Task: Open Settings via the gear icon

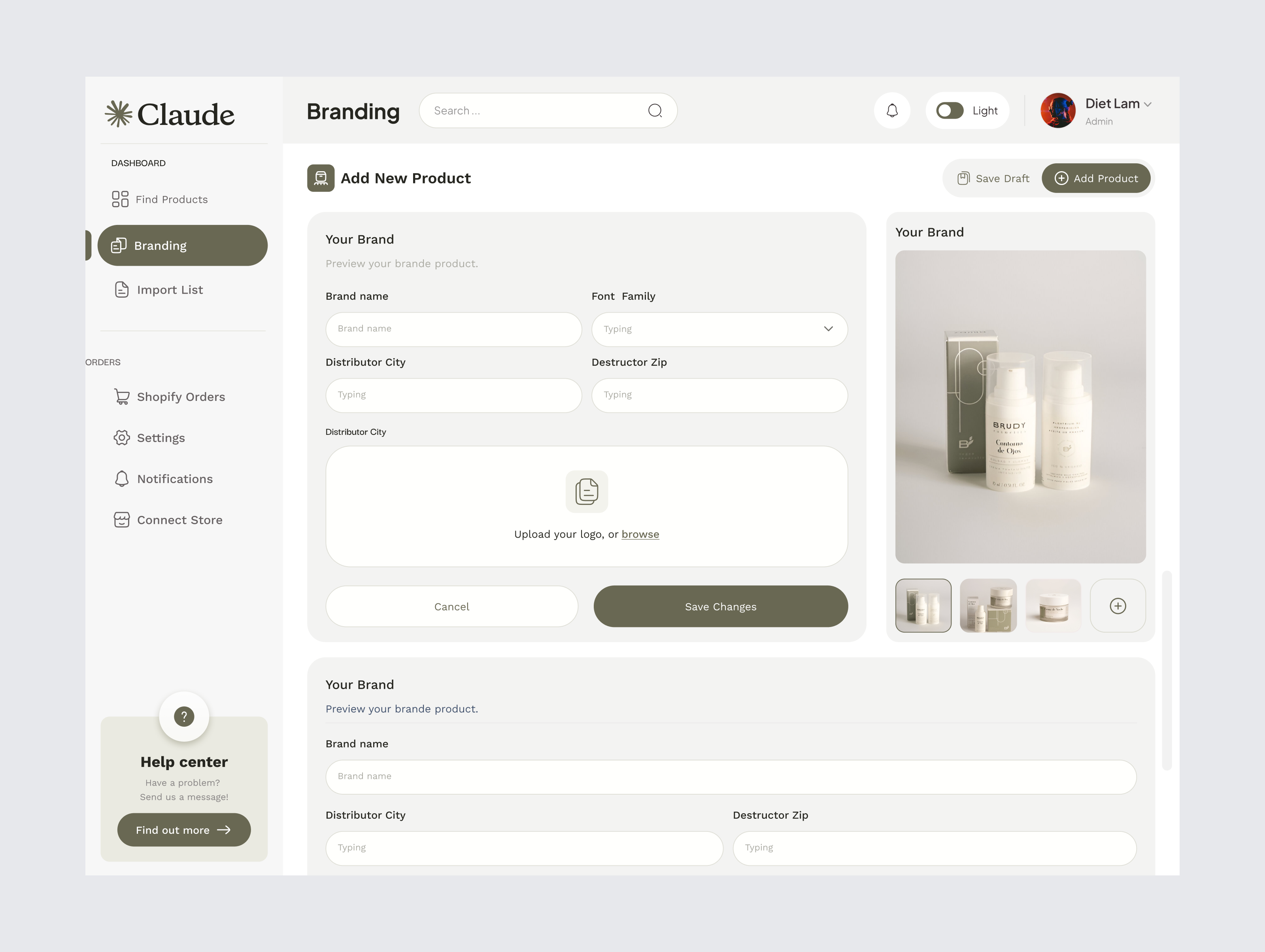Action: 121,437
